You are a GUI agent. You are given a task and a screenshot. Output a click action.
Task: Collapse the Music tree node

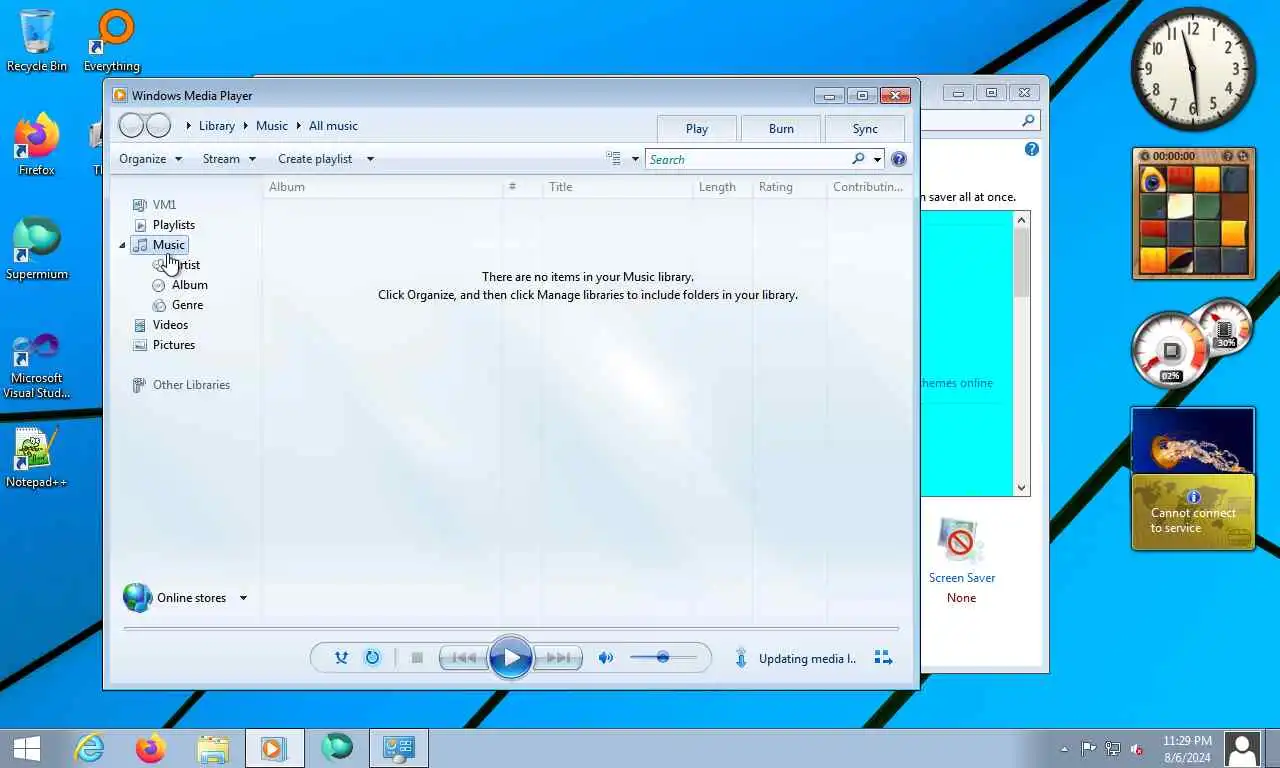pos(123,245)
